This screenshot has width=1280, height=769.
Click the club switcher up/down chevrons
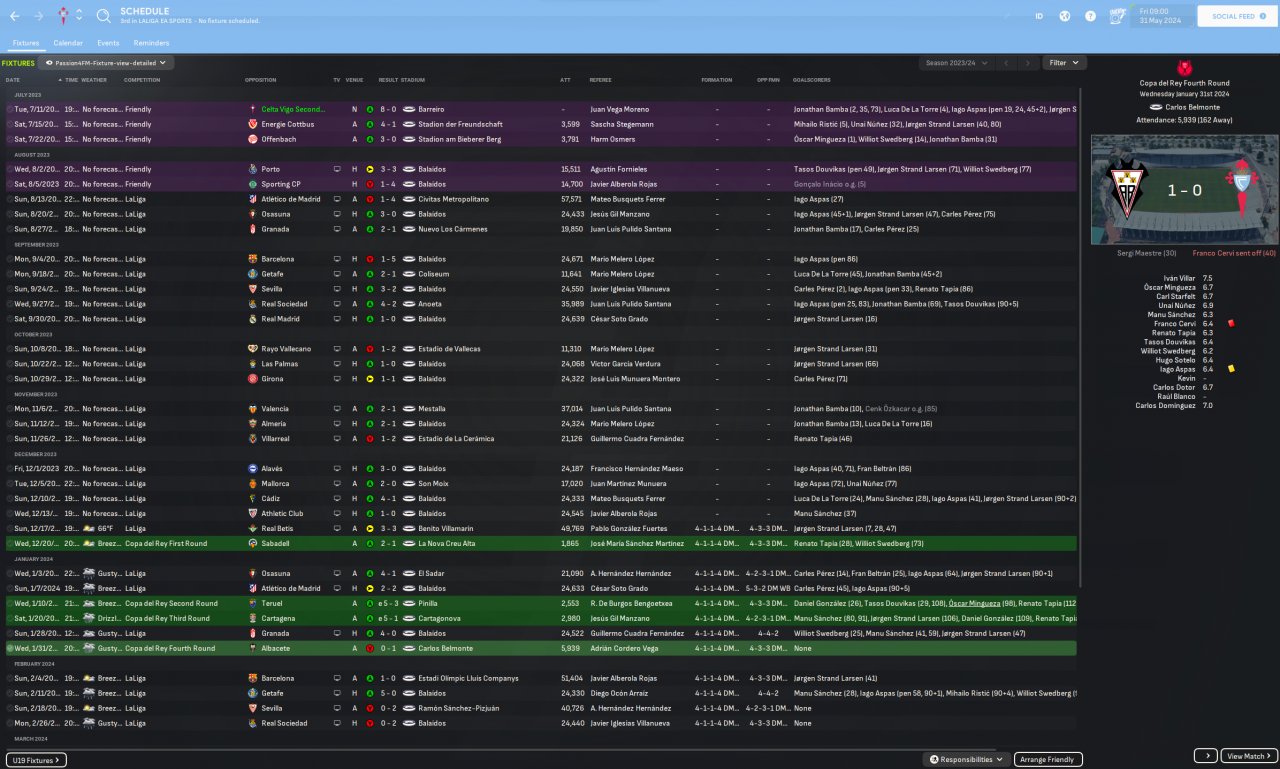(x=79, y=16)
